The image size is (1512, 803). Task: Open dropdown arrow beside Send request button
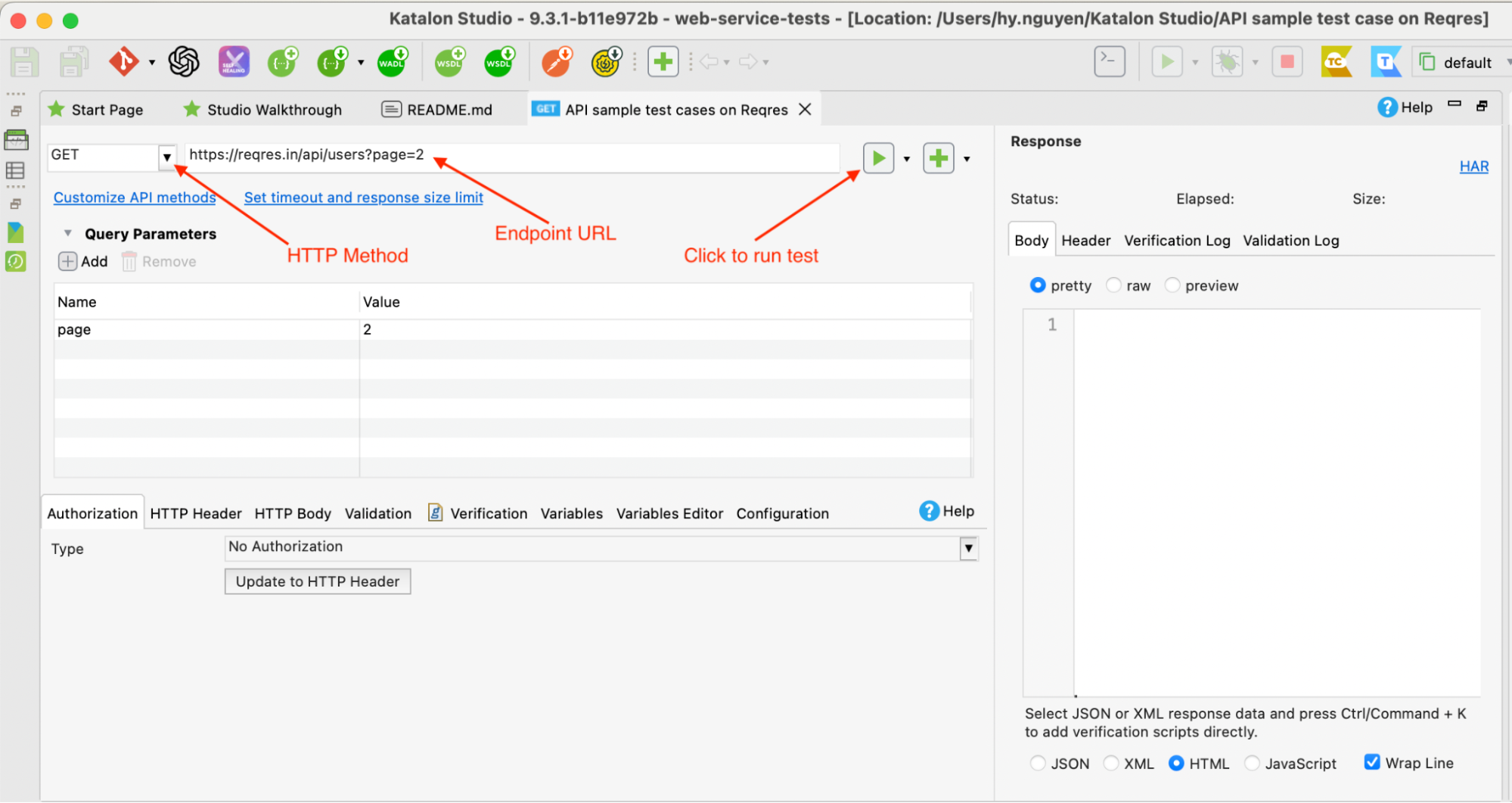pyautogui.click(x=907, y=159)
